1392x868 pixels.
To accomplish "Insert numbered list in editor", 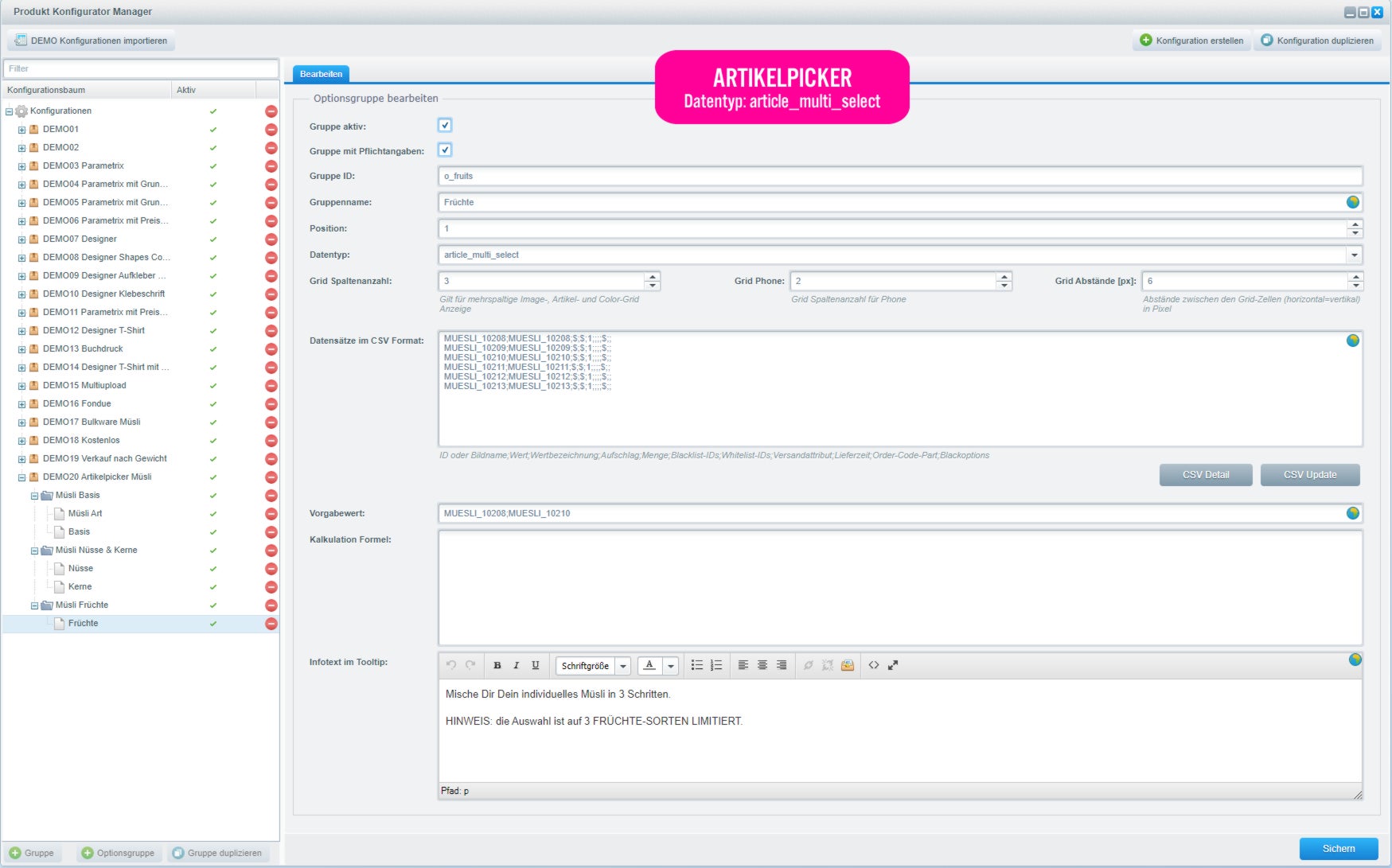I will click(x=715, y=665).
